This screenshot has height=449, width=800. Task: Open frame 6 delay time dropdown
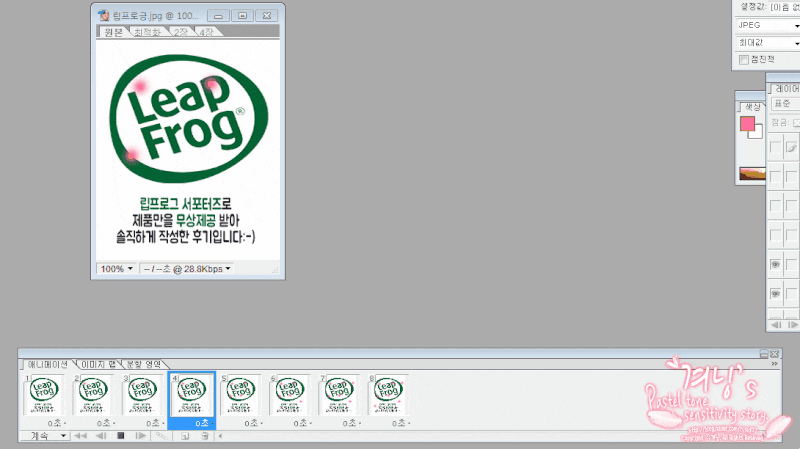[x=303, y=423]
